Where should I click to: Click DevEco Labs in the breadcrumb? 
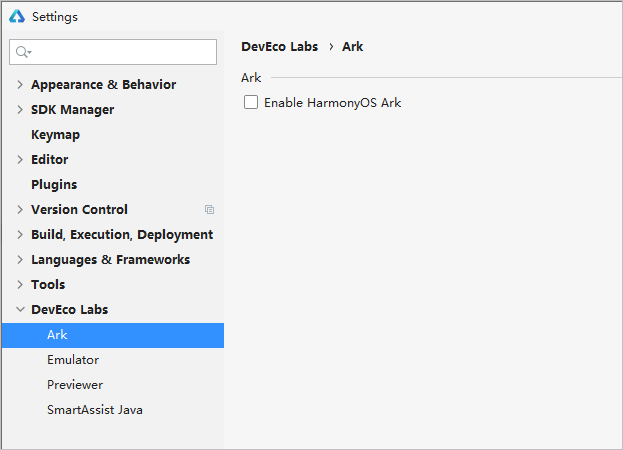pyautogui.click(x=280, y=46)
